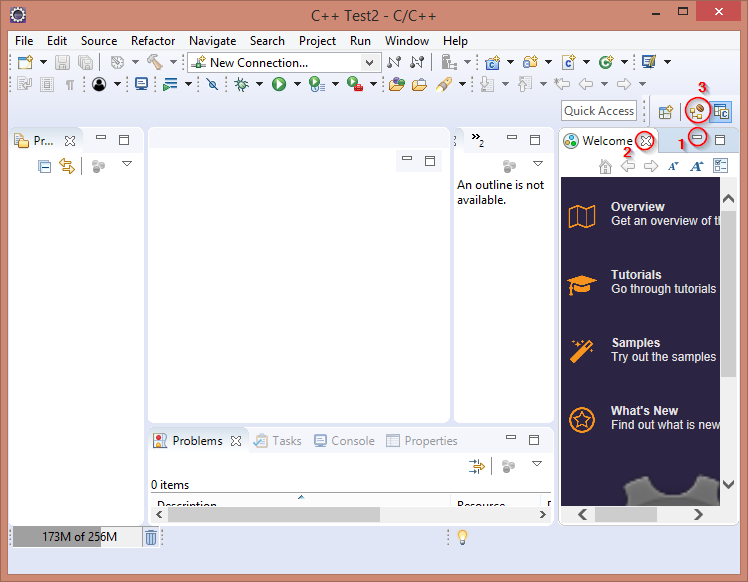Click the Quick Access search field
This screenshot has height=582, width=748.
pyautogui.click(x=599, y=111)
